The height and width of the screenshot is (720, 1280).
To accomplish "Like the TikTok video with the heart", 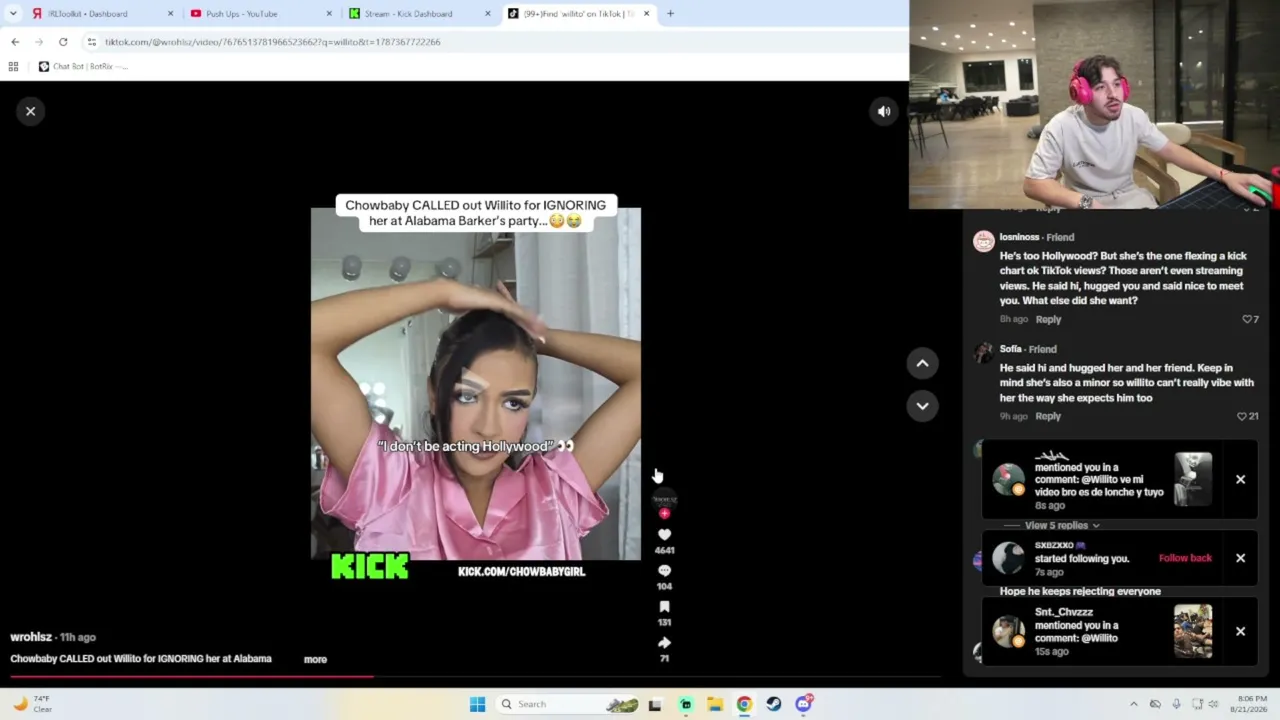I will pos(664,535).
